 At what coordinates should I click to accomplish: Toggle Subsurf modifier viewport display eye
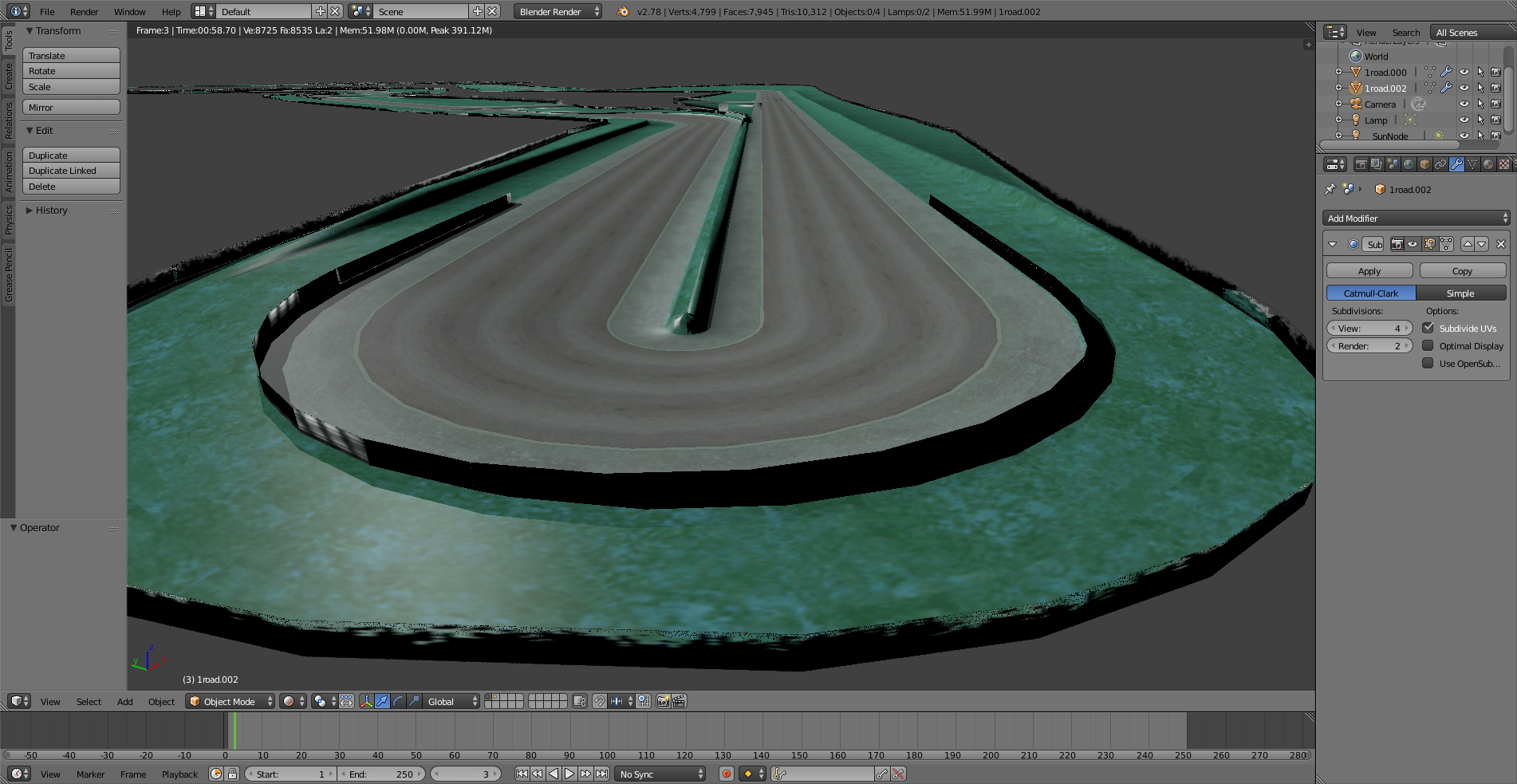point(1413,244)
